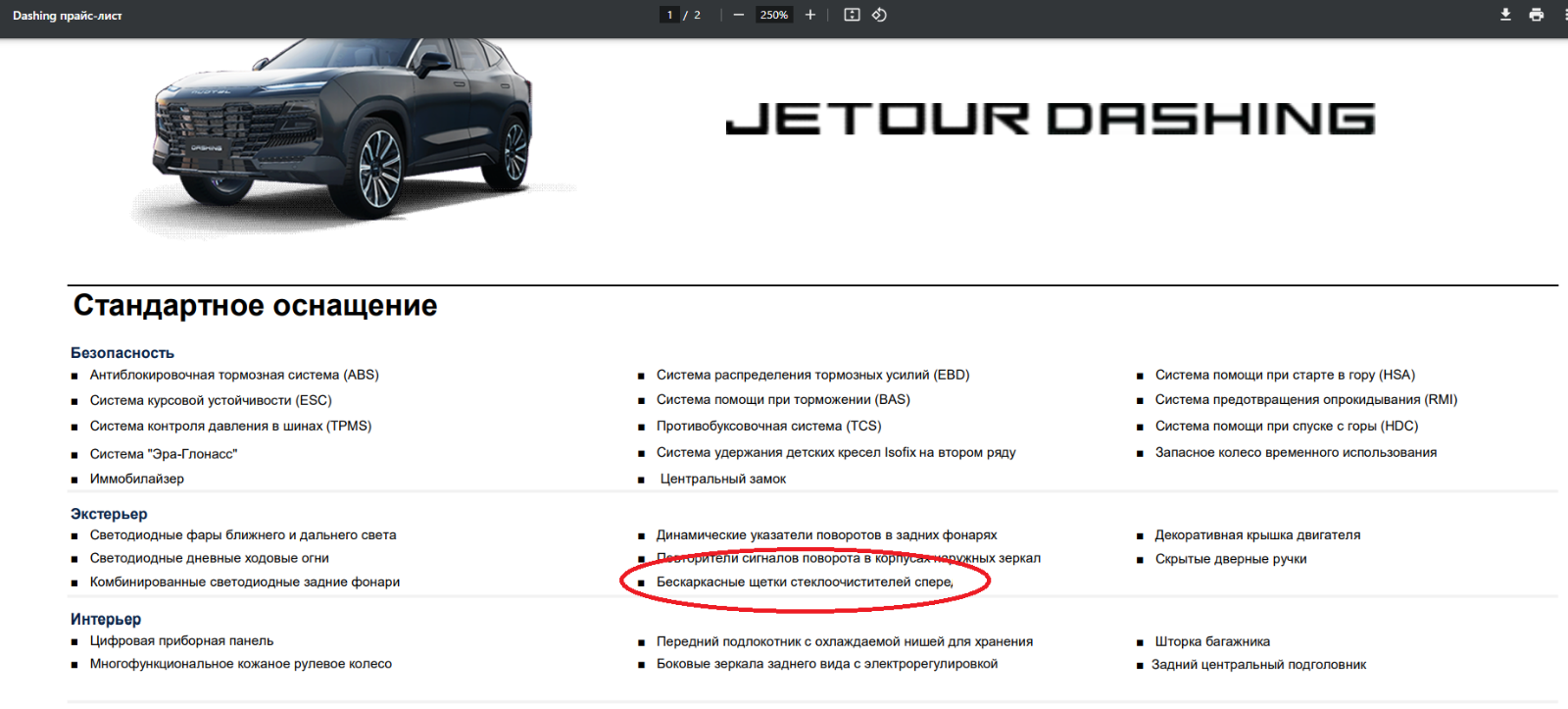Click Передний подлокотник с охлаждаемой нишей line
Screen dimensions: 1568x709
click(x=845, y=641)
